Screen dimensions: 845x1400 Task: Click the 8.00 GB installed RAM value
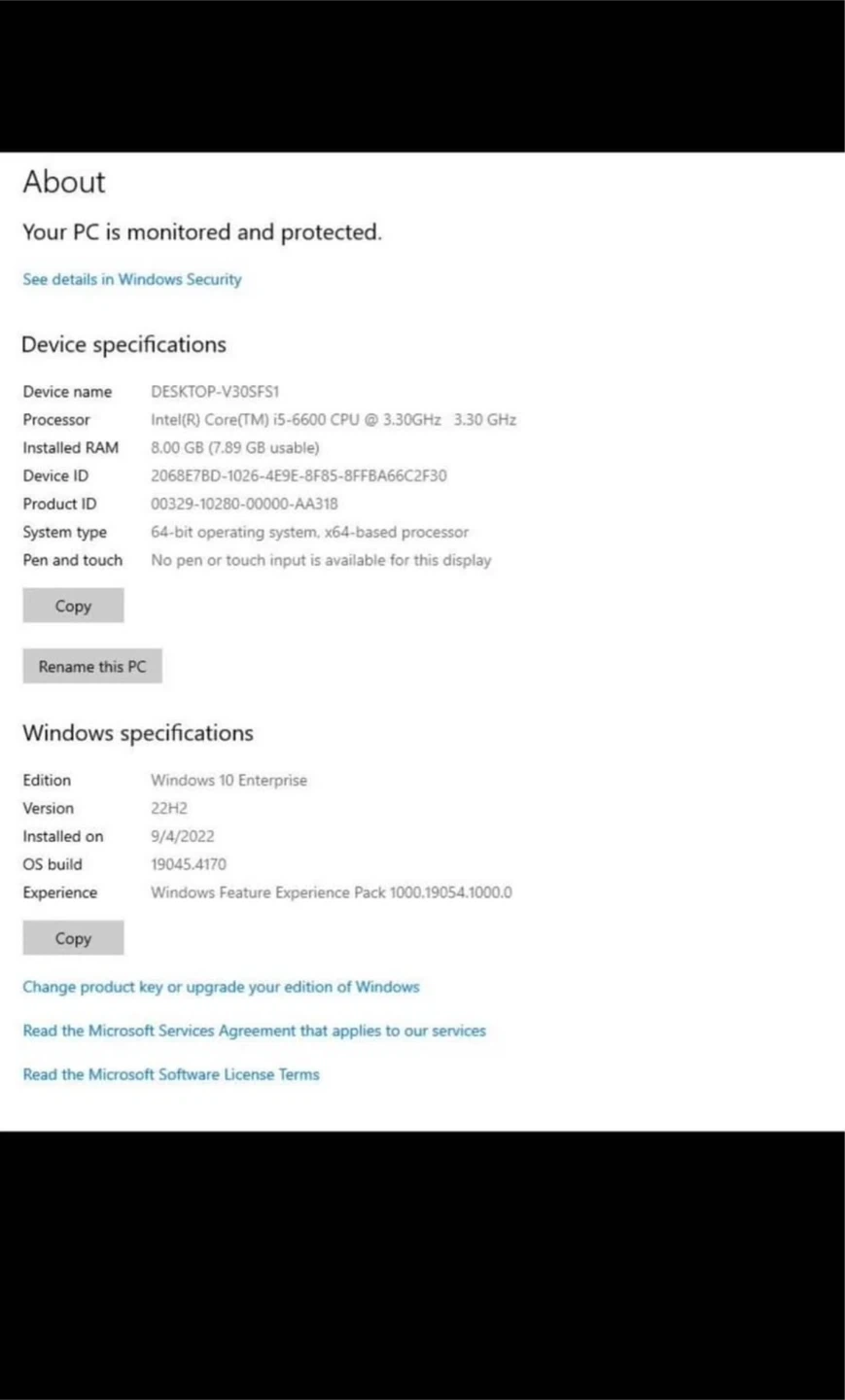click(x=234, y=448)
